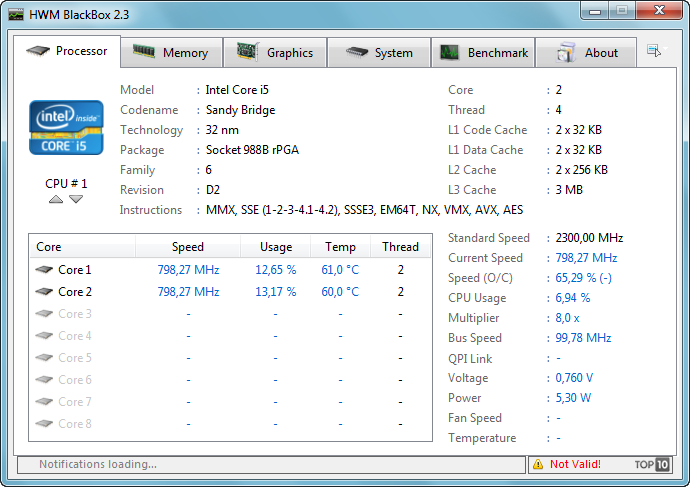Click the Core 3 chip icon
The width and height of the screenshot is (690, 487).
click(44, 314)
